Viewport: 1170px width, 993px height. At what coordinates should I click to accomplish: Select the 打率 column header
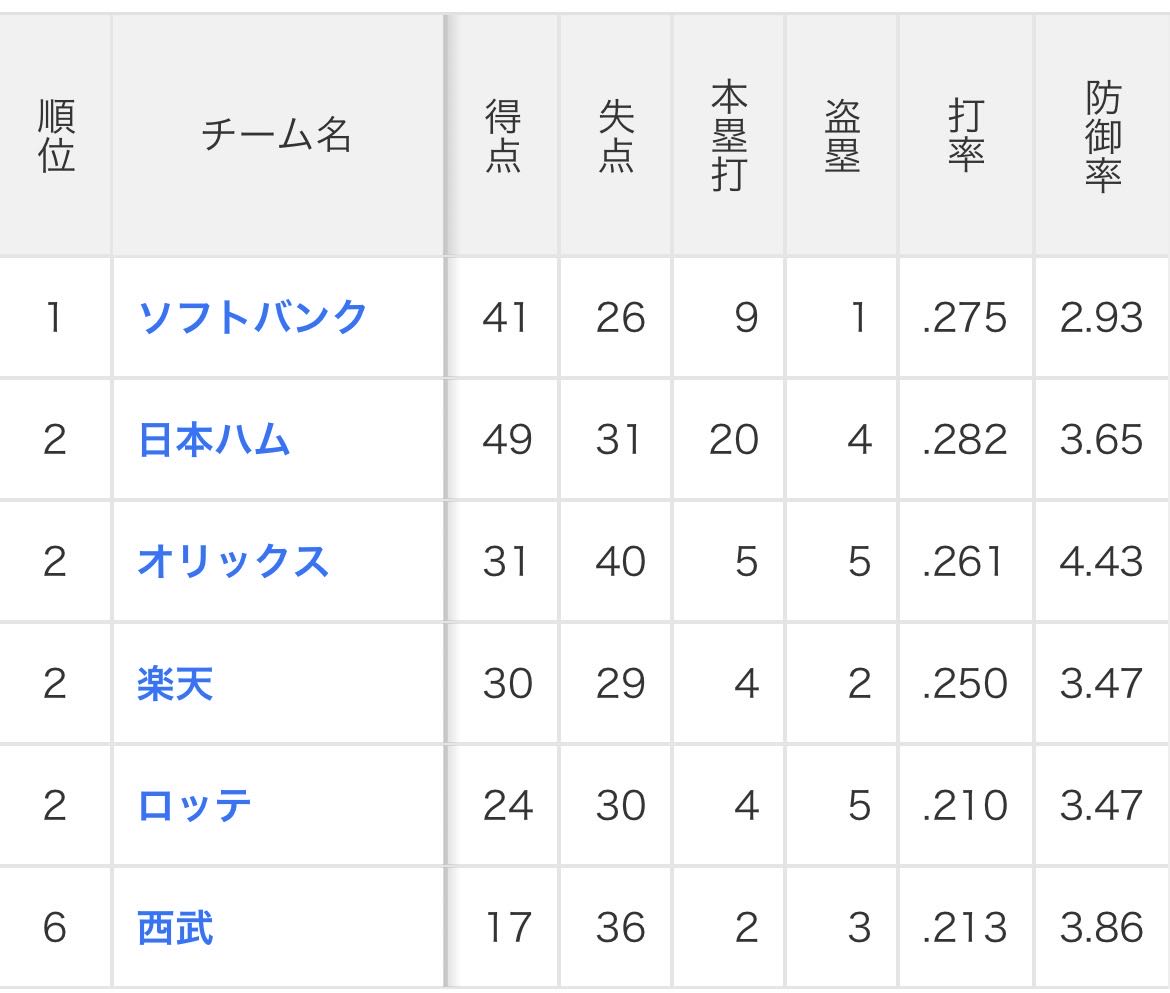point(966,136)
